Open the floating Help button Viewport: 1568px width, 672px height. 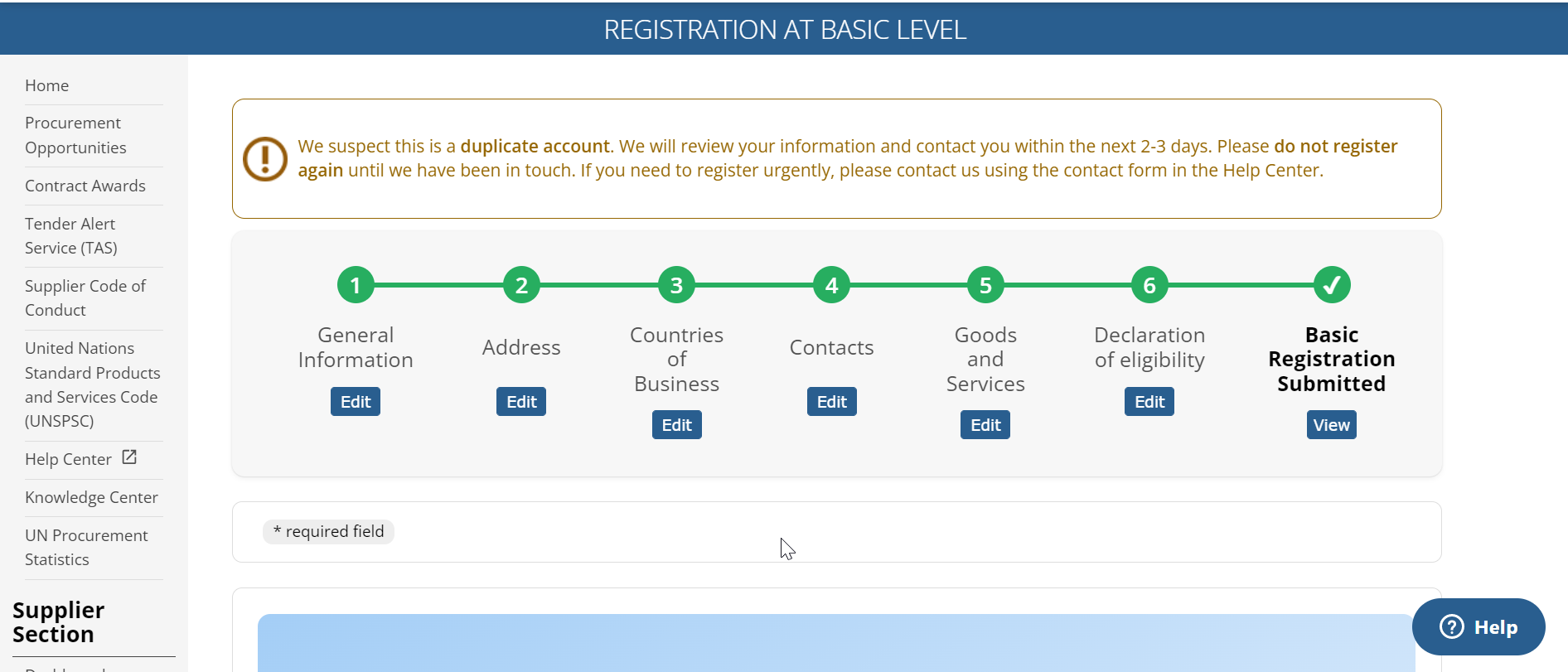(1478, 627)
